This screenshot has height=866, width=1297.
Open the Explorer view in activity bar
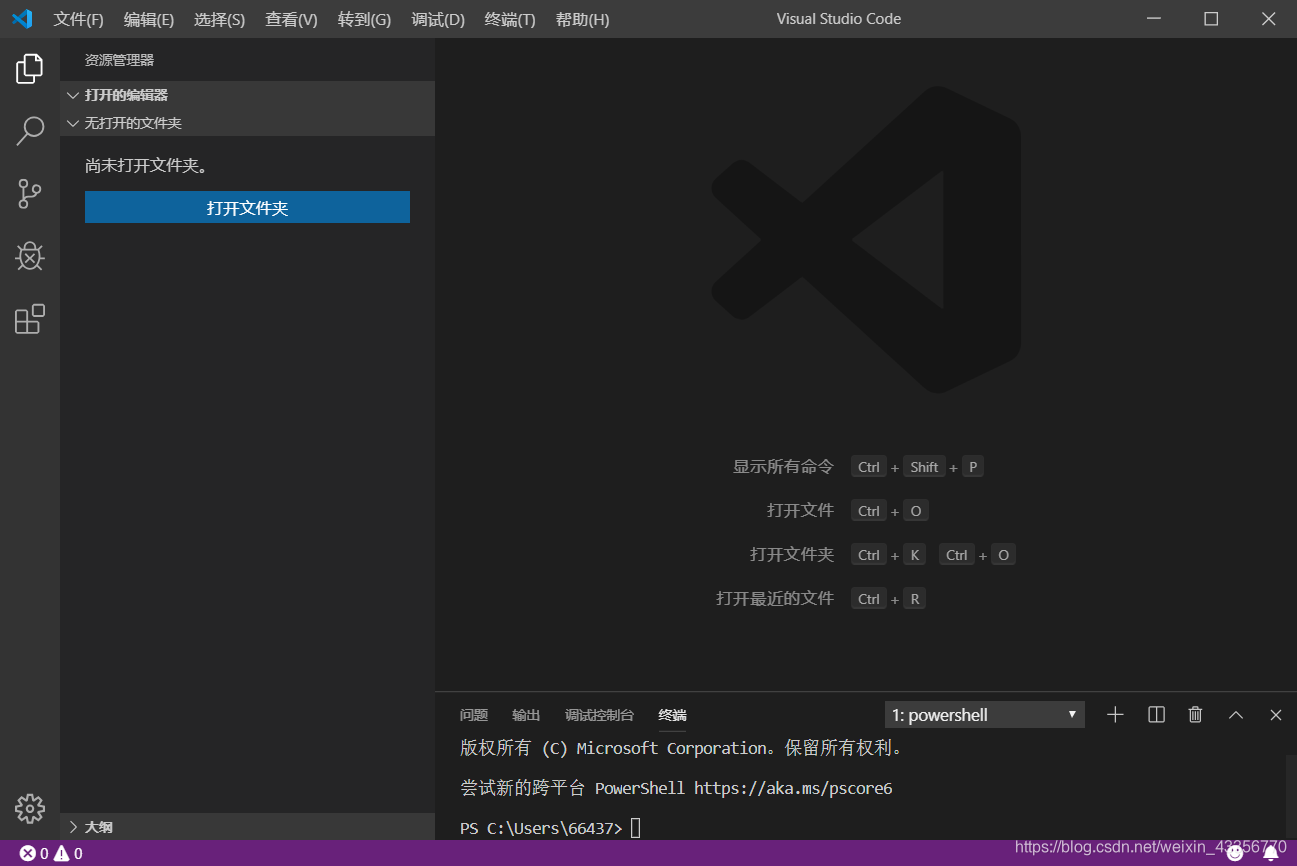30,69
